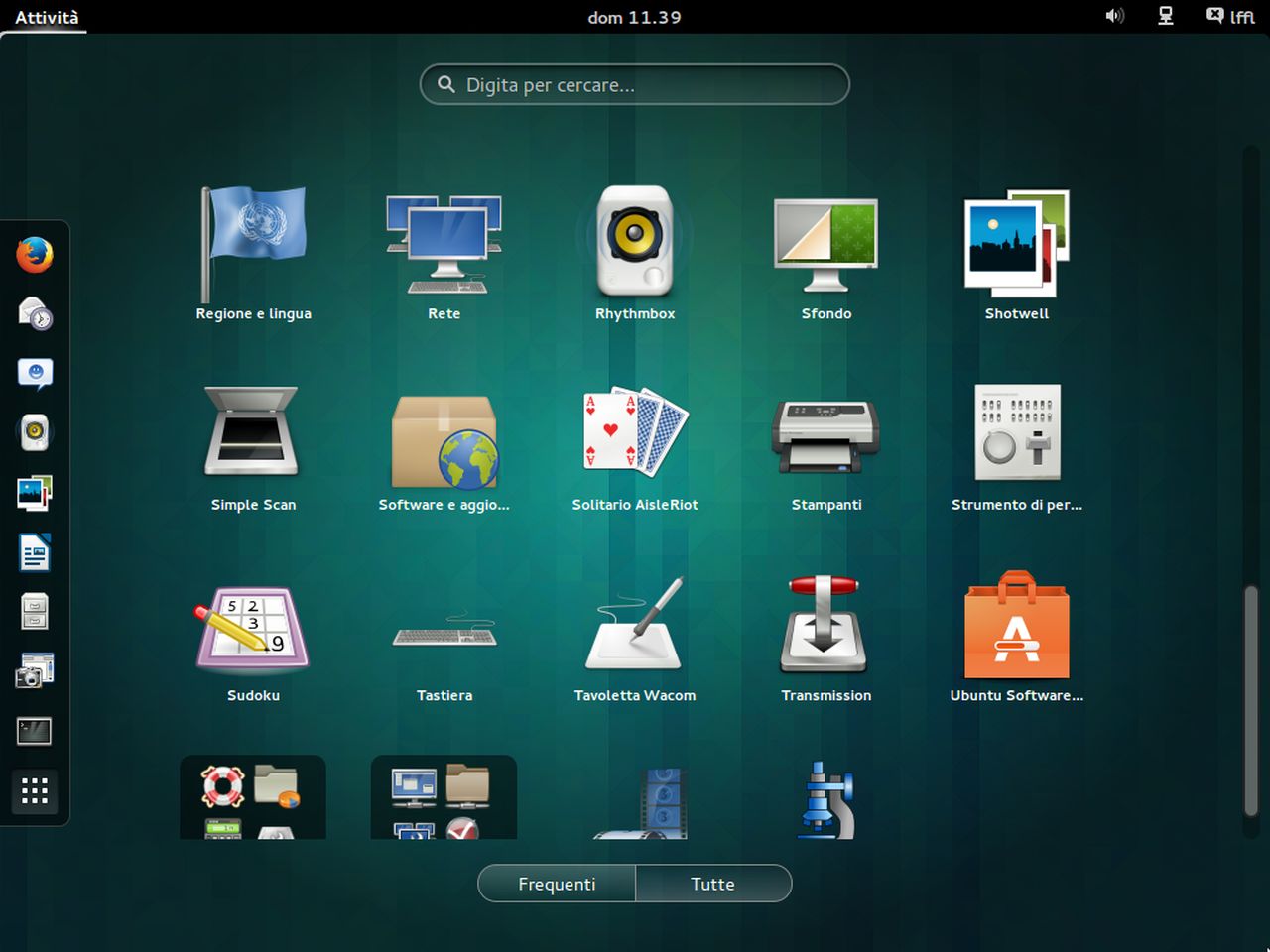
Task: Click the application grid vertical scrollbar
Action: tap(1250, 700)
